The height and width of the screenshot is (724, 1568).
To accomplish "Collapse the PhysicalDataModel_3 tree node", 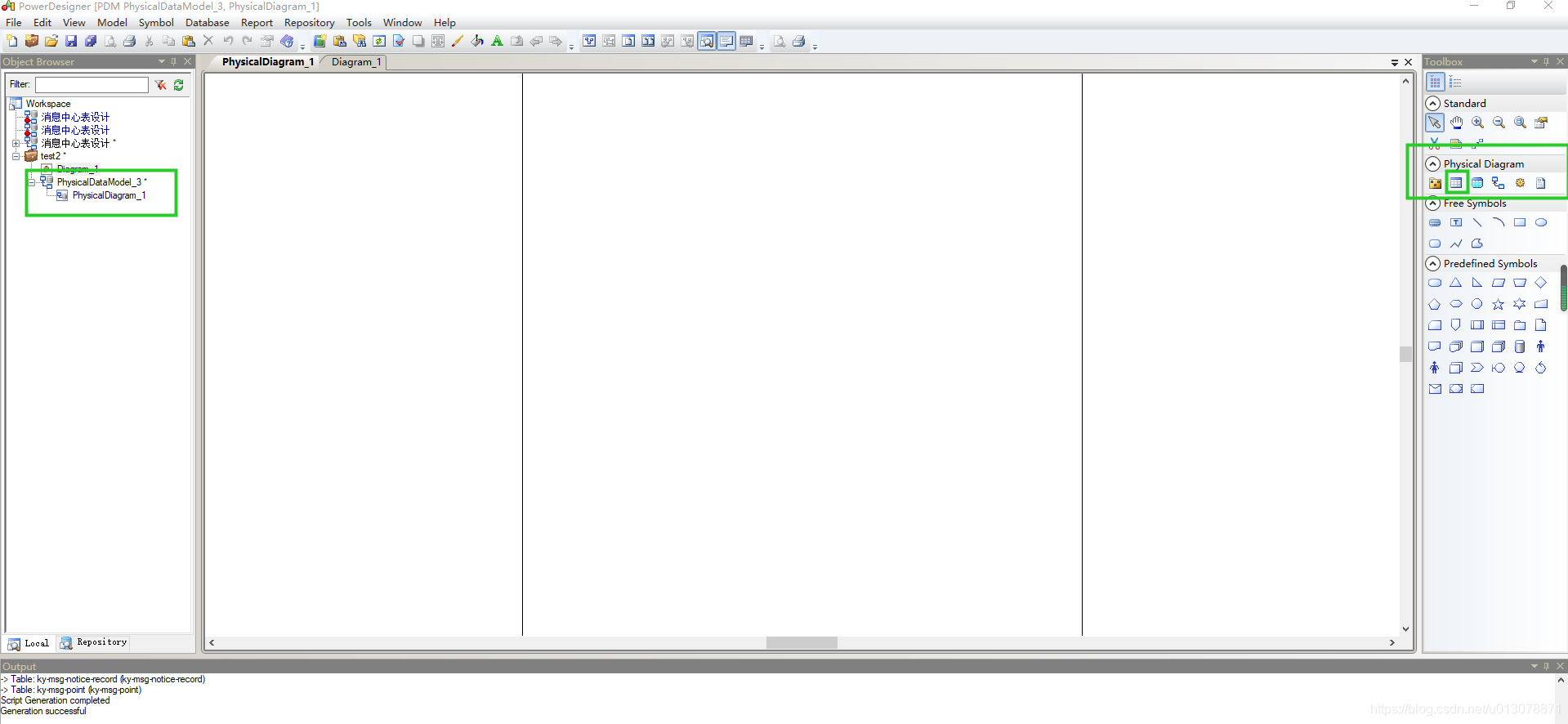I will pyautogui.click(x=31, y=182).
